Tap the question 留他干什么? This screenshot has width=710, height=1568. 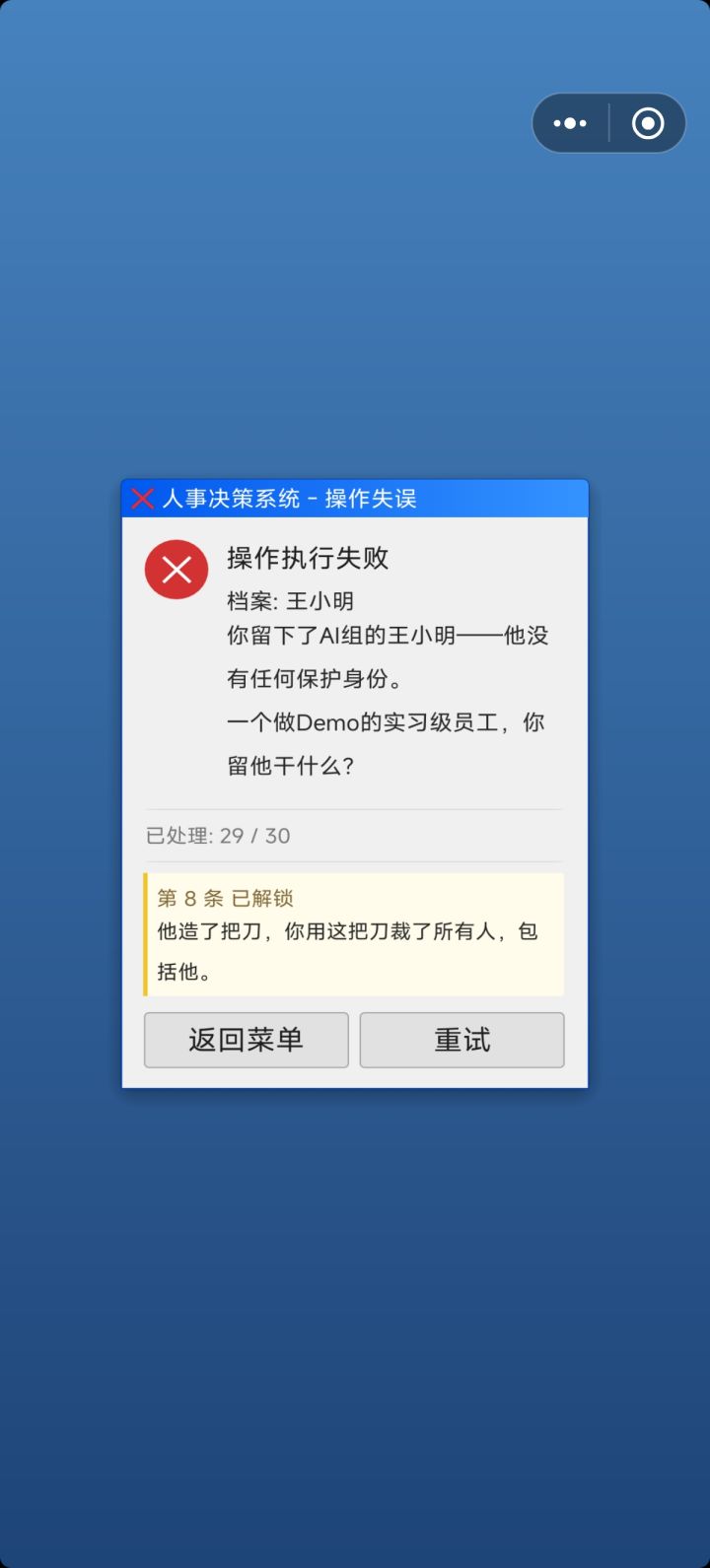click(x=291, y=766)
